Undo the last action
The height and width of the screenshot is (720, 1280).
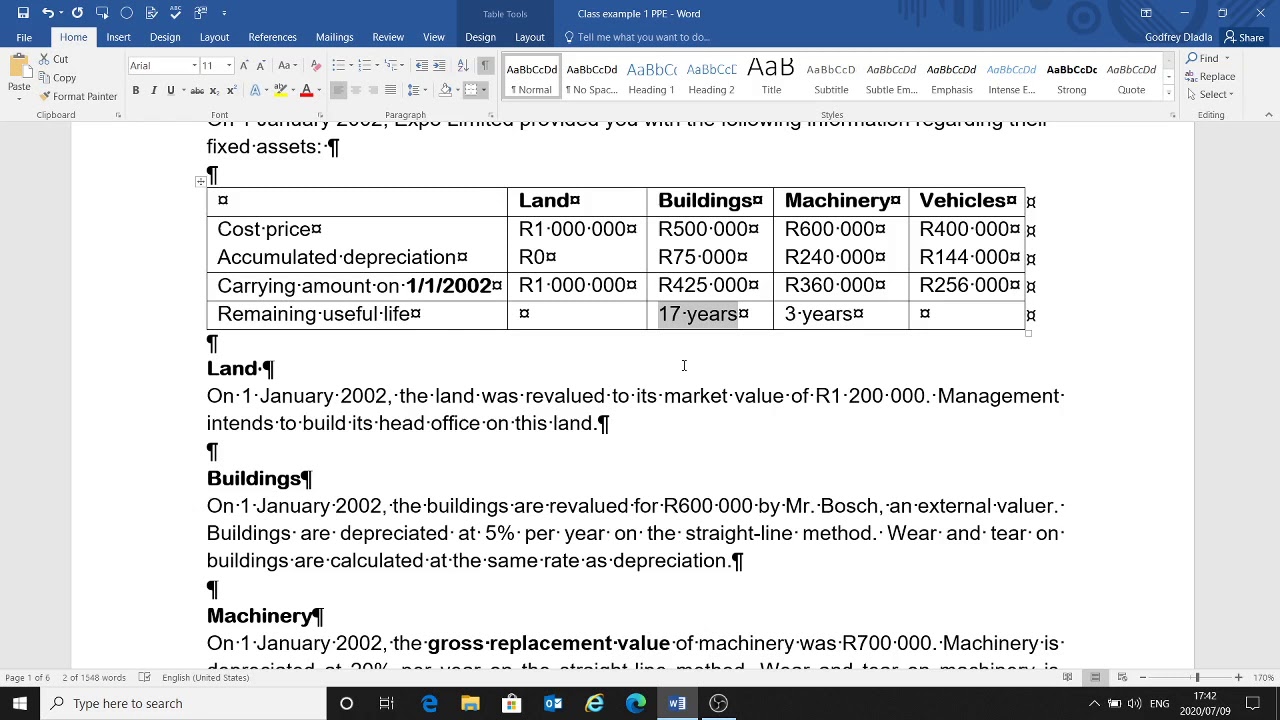click(x=47, y=13)
